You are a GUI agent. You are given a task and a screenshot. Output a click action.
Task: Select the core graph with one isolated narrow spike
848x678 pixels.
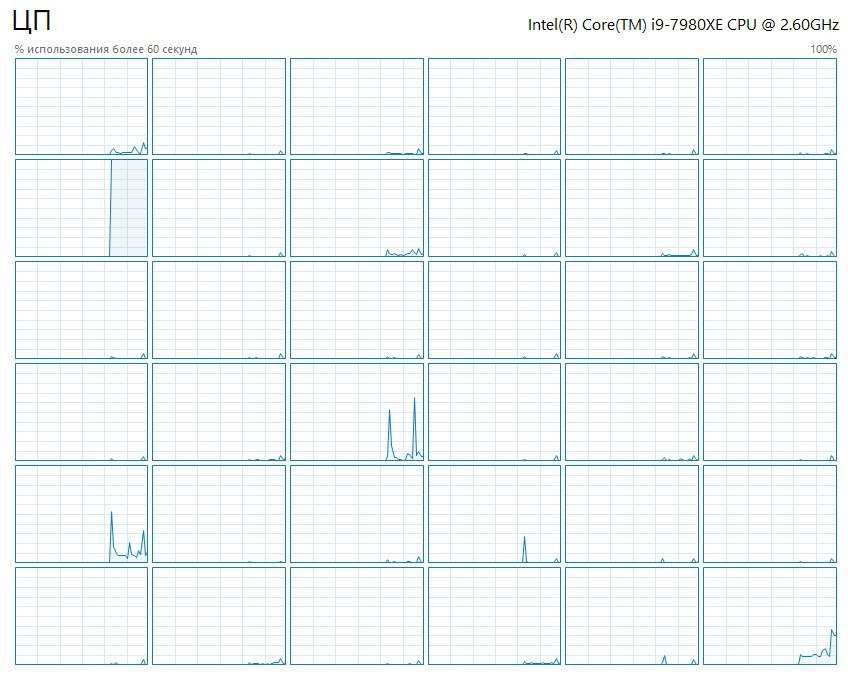(494, 514)
